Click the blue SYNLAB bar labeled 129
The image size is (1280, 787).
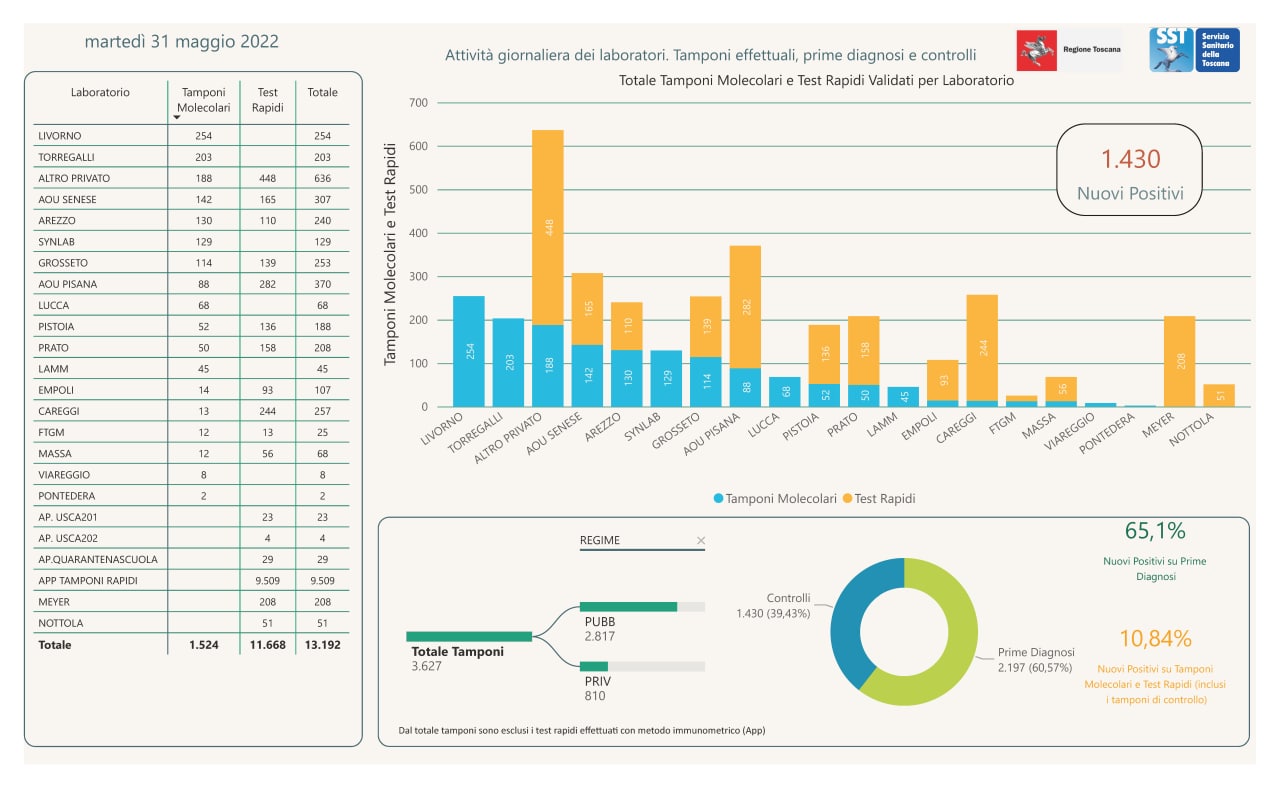[666, 379]
